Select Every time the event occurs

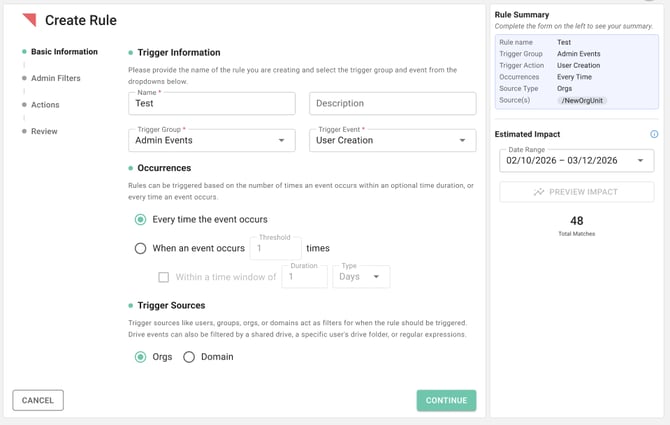tap(140, 220)
